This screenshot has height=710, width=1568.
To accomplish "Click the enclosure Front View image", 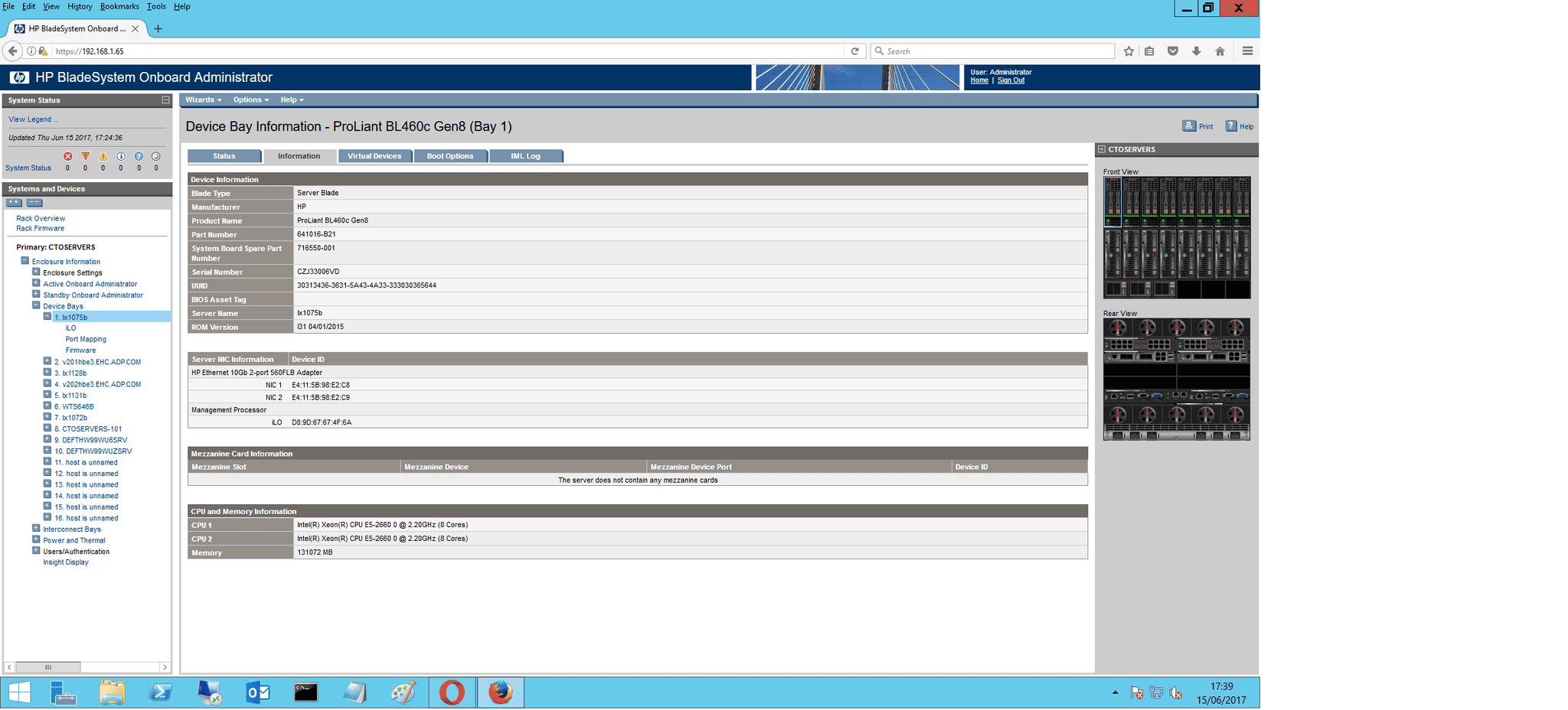I will coord(1176,237).
